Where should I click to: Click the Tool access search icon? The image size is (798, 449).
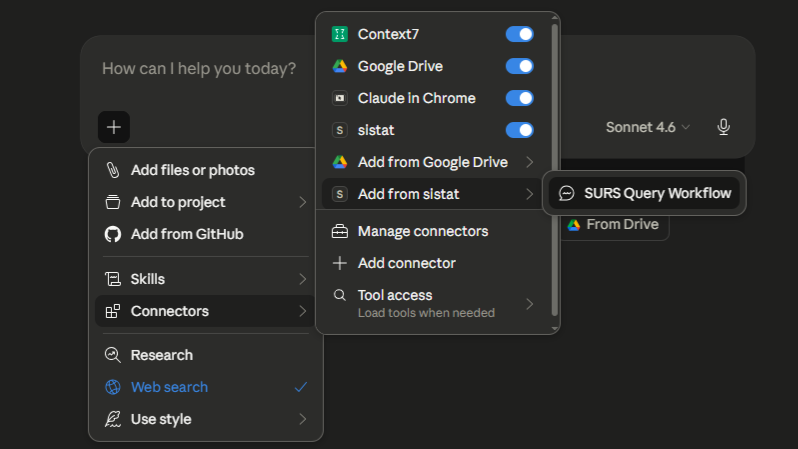pyautogui.click(x=339, y=295)
